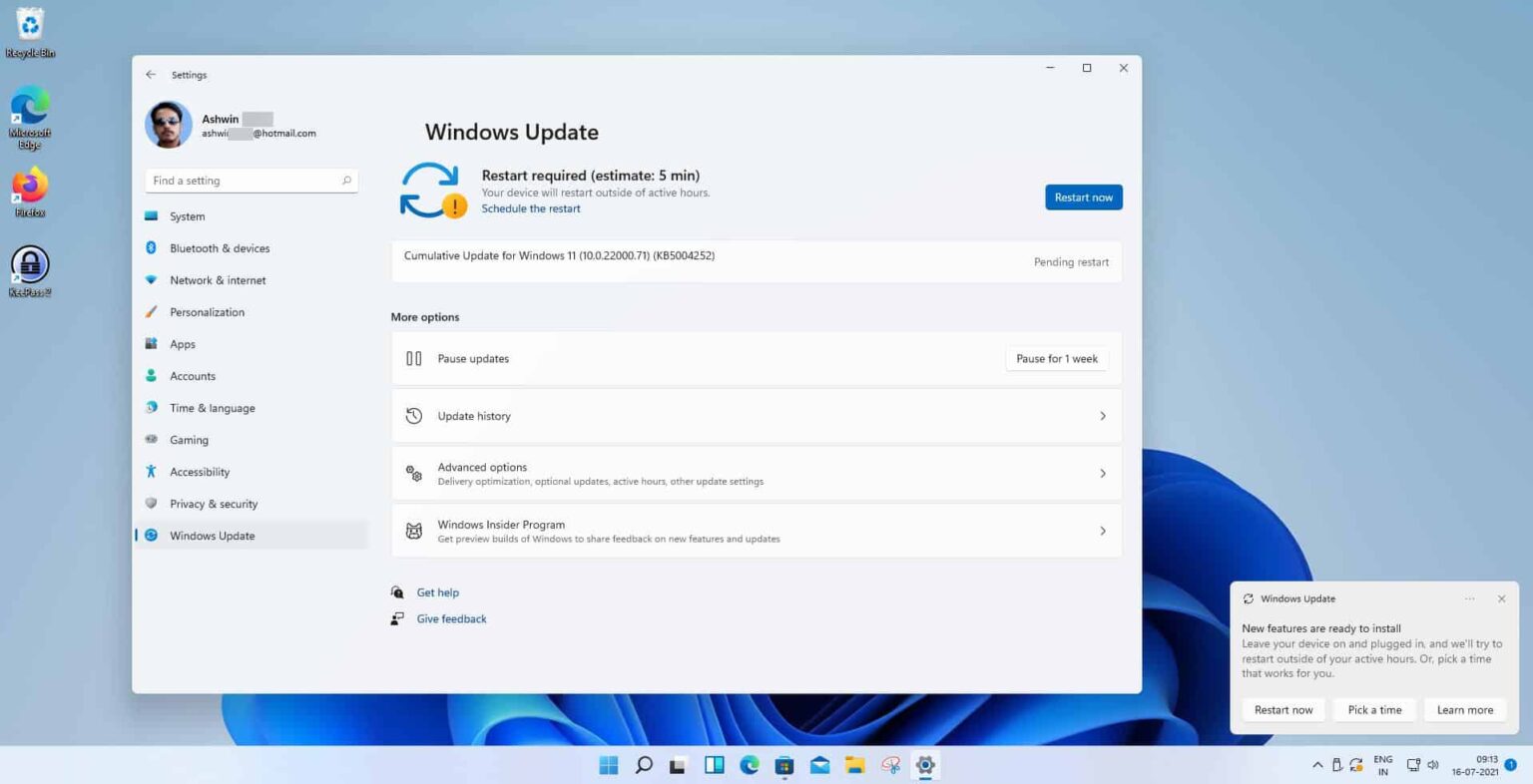The height and width of the screenshot is (784, 1533).
Task: Click the Network & internet globe icon
Action: (151, 280)
